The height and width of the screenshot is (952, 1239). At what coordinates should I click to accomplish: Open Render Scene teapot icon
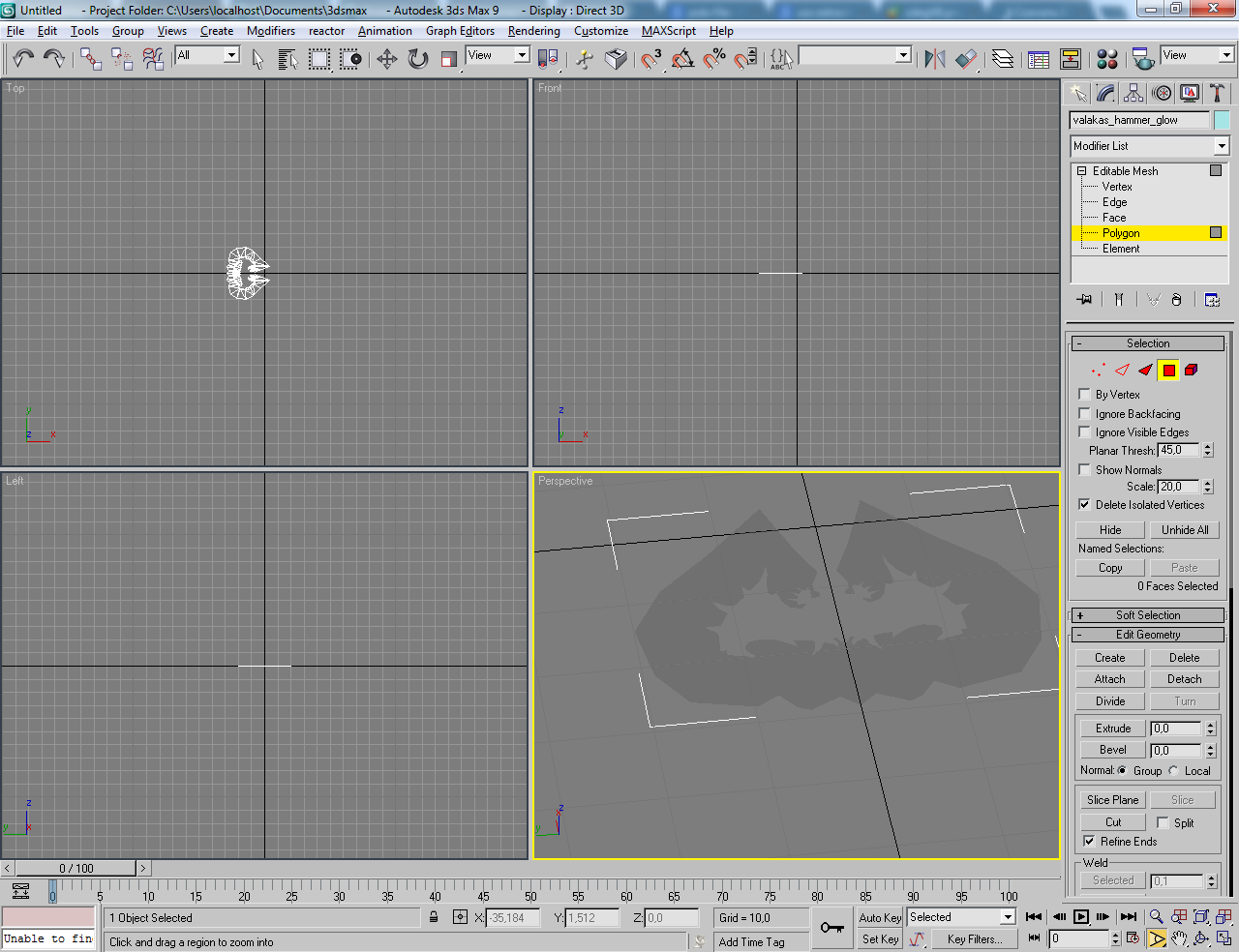pos(1143,59)
